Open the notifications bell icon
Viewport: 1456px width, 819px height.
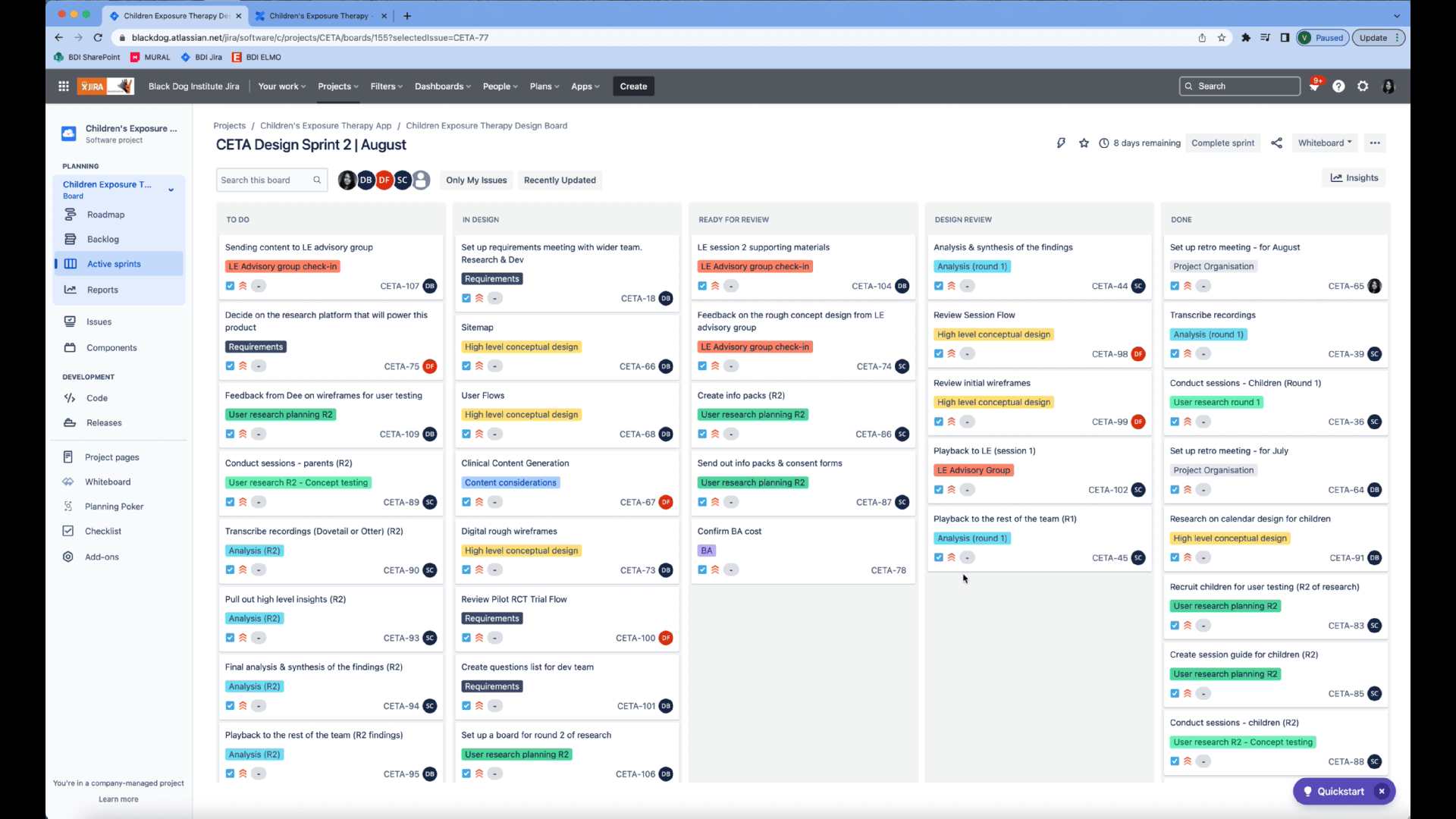(1314, 86)
